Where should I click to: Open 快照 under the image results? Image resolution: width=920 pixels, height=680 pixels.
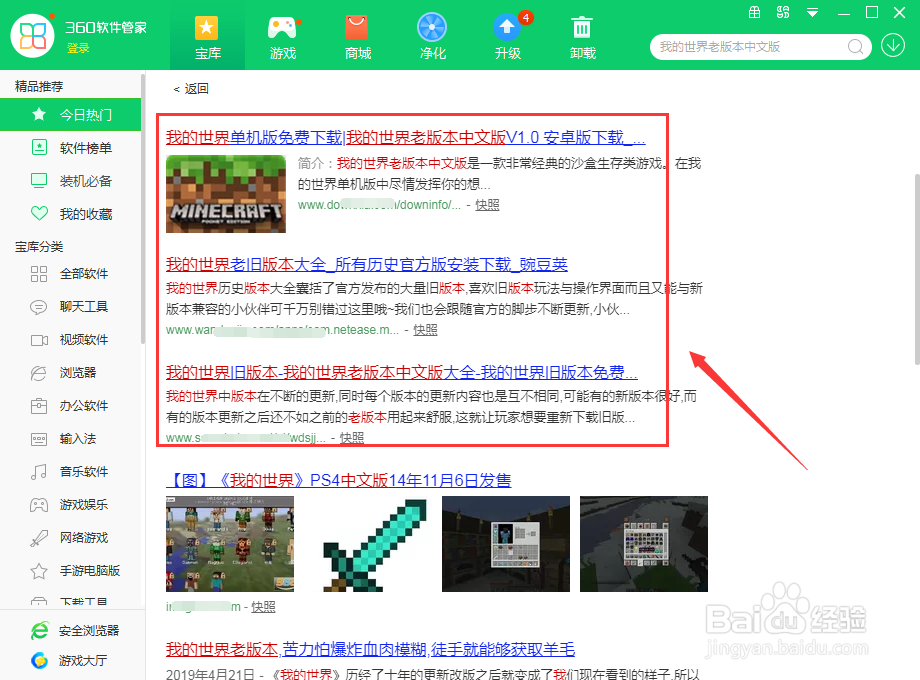(263, 607)
